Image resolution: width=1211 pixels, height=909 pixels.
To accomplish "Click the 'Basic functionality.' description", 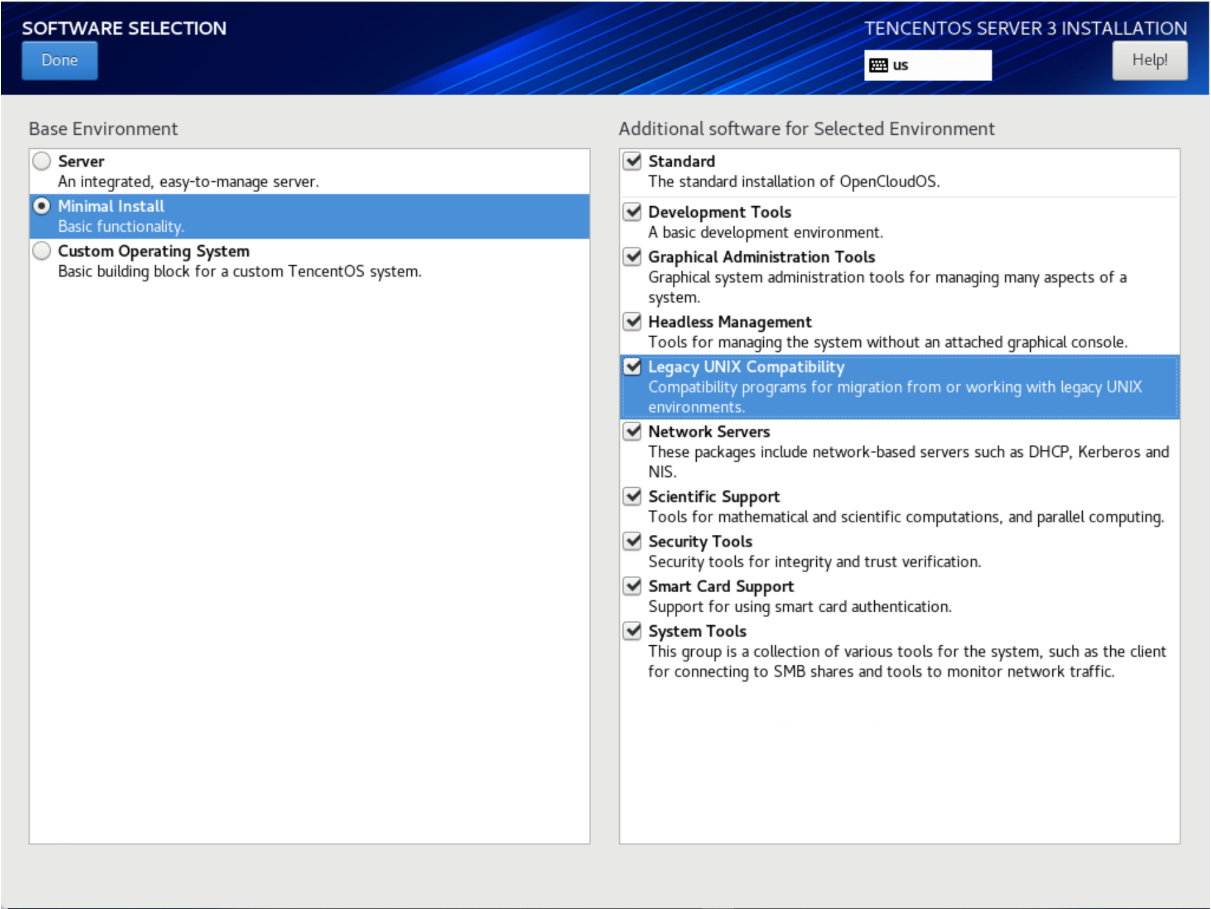I will 121,227.
